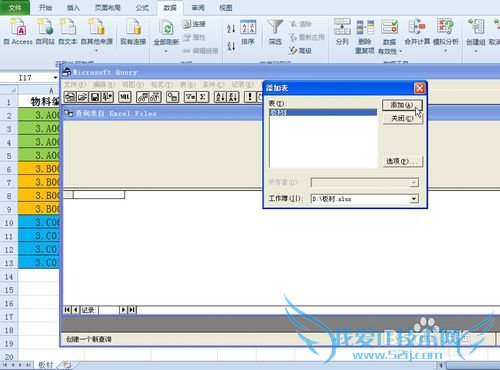Open the Table (表) menu in Microsoft Query
Screen dimensions: 500x370
tap(188, 85)
